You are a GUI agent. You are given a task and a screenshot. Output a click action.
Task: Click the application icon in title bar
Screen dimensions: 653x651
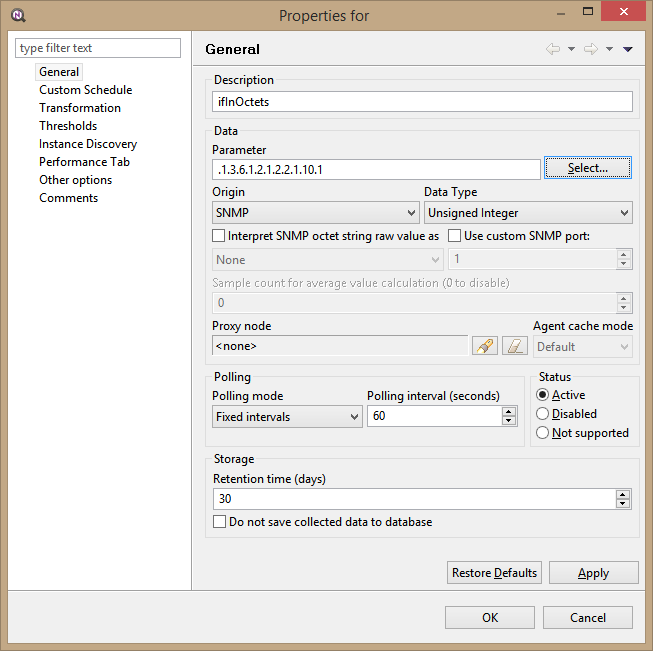point(17,15)
